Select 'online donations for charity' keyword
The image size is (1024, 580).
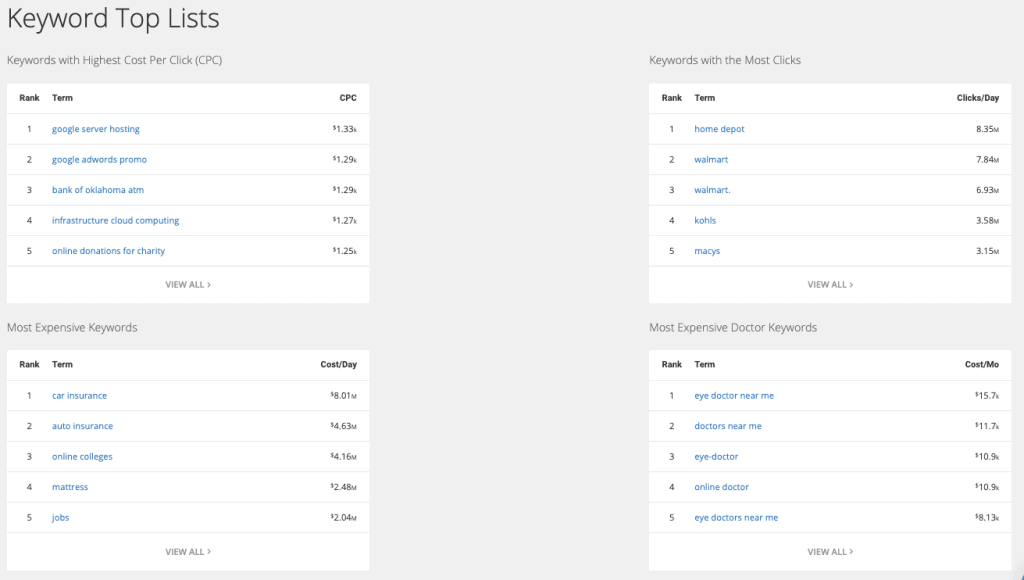(x=108, y=251)
